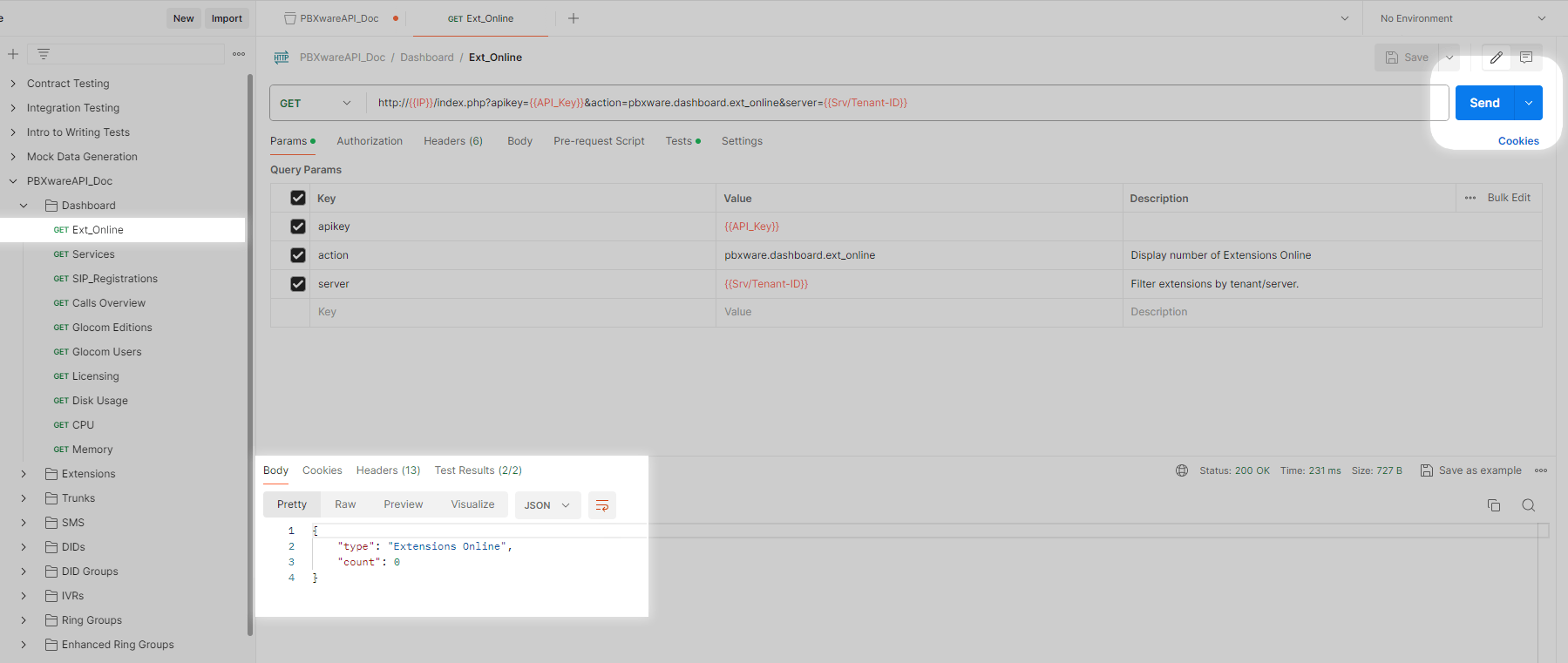Viewport: 1568px width, 663px height.
Task: Open the GET method dropdown
Action: click(316, 103)
